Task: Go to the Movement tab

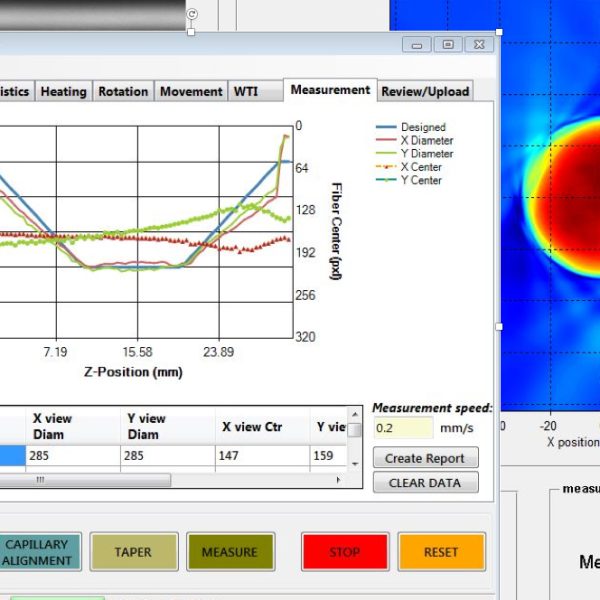Action: point(189,91)
